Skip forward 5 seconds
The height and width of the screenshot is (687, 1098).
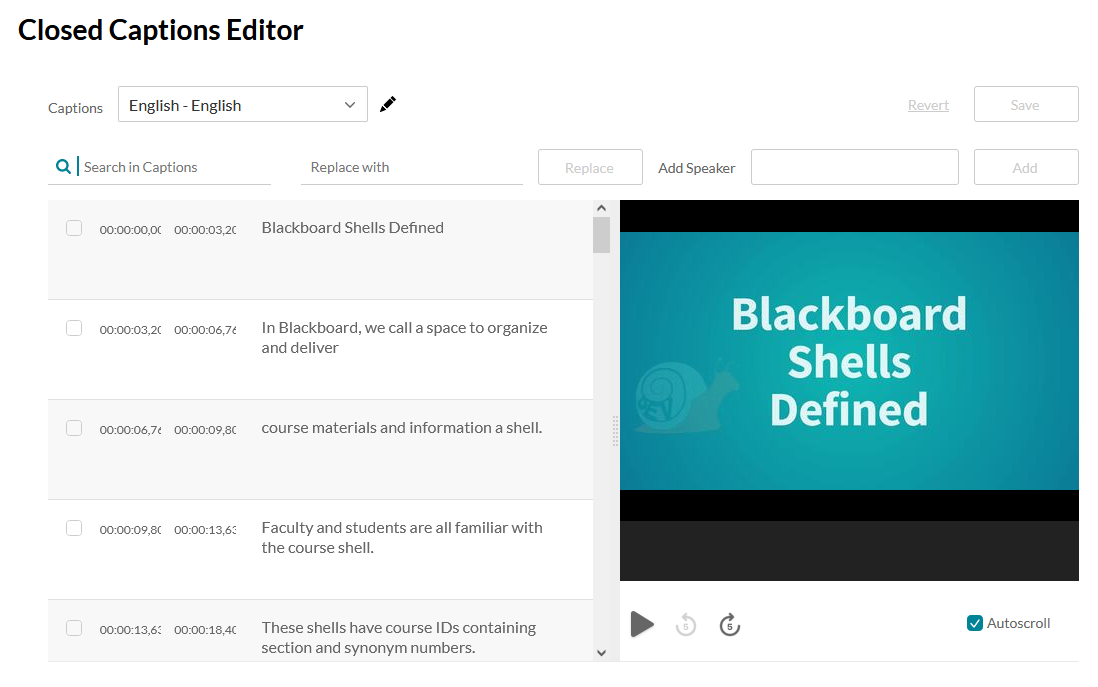[730, 624]
